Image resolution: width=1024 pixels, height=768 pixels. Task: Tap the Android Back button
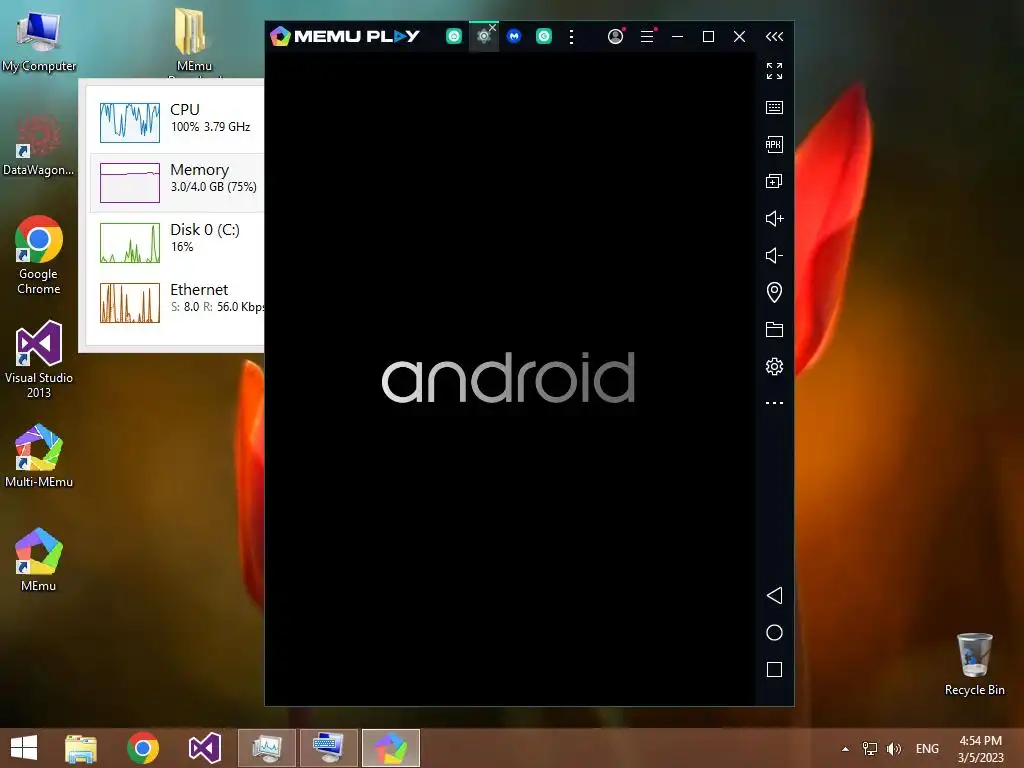point(775,595)
